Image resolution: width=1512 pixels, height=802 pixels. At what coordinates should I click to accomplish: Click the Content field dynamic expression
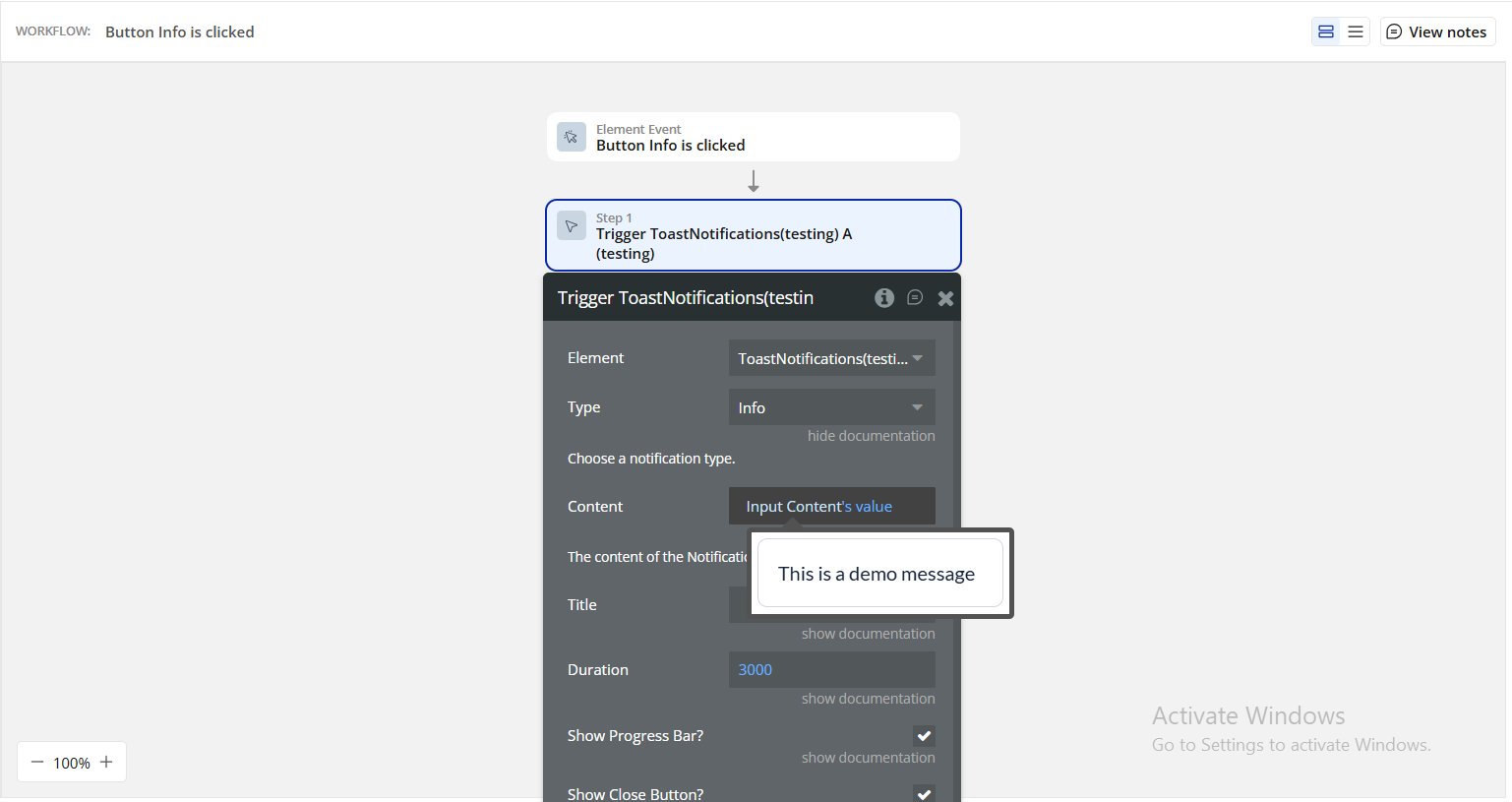point(818,507)
